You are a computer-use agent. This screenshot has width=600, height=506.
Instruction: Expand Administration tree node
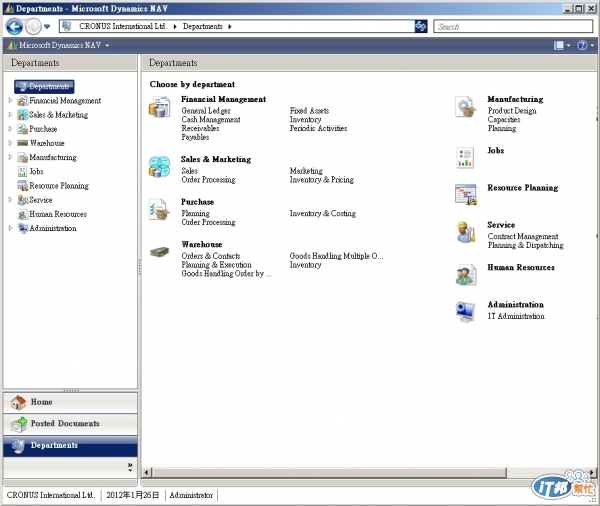[x=10, y=228]
